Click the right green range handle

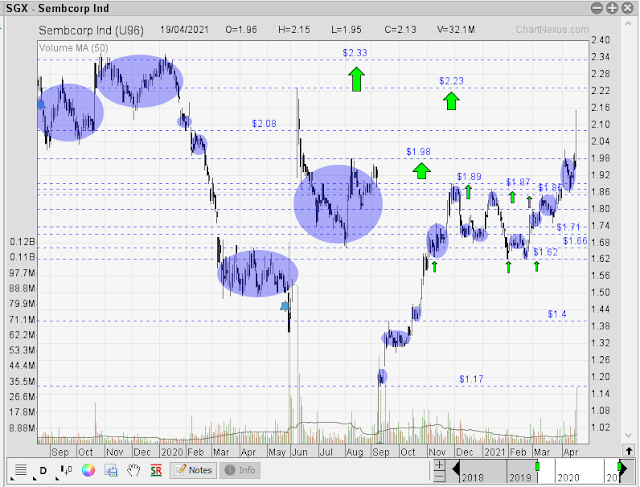[x=620, y=466]
